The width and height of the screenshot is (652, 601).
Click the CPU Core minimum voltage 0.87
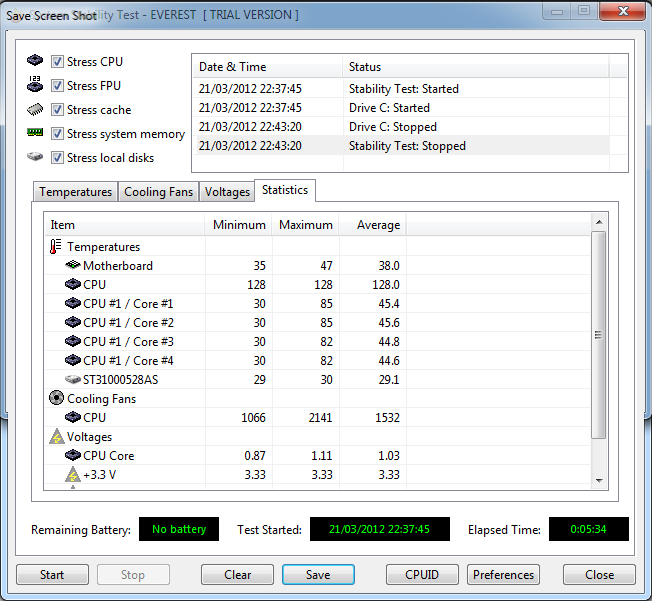click(254, 456)
